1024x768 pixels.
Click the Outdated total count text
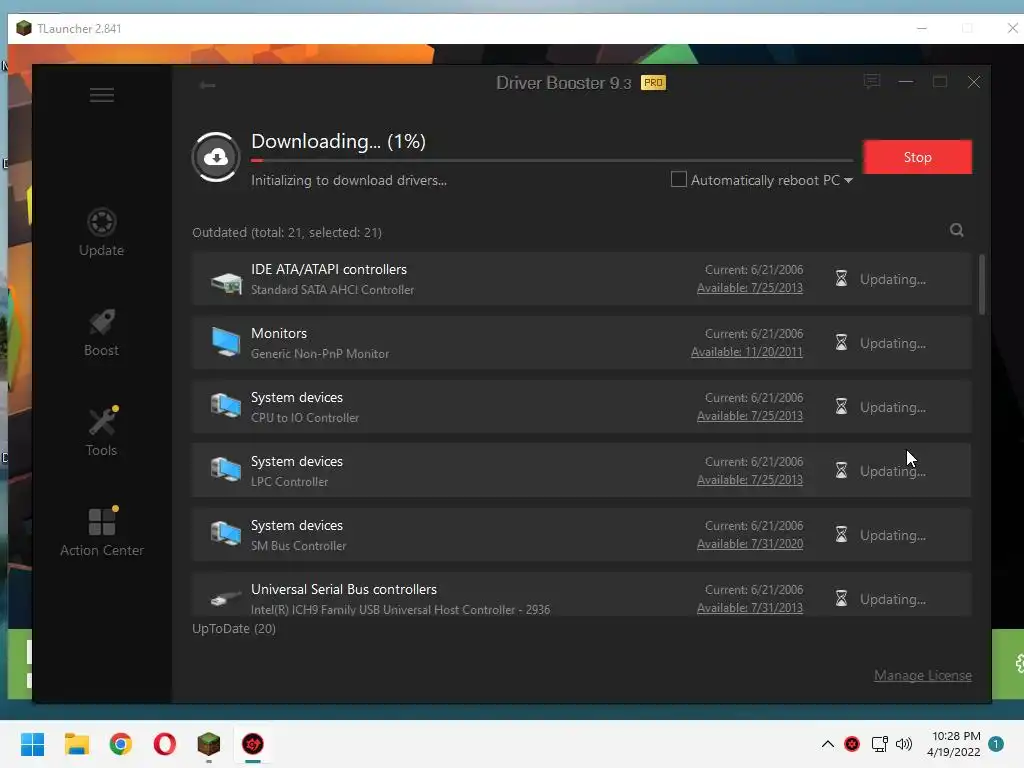(x=287, y=232)
